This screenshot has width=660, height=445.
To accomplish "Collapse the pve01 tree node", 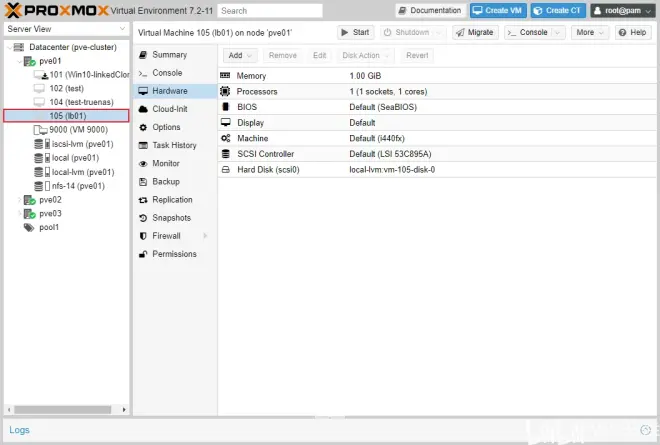I will [19, 61].
